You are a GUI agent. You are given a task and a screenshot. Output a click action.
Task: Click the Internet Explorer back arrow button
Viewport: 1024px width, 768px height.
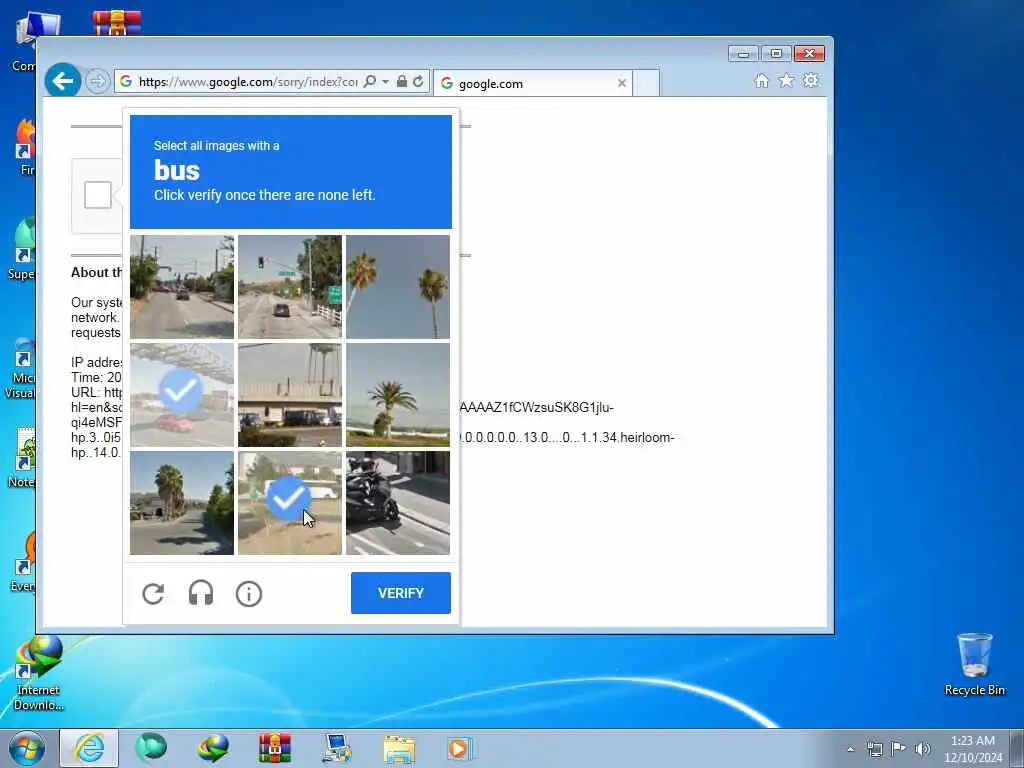coord(63,82)
